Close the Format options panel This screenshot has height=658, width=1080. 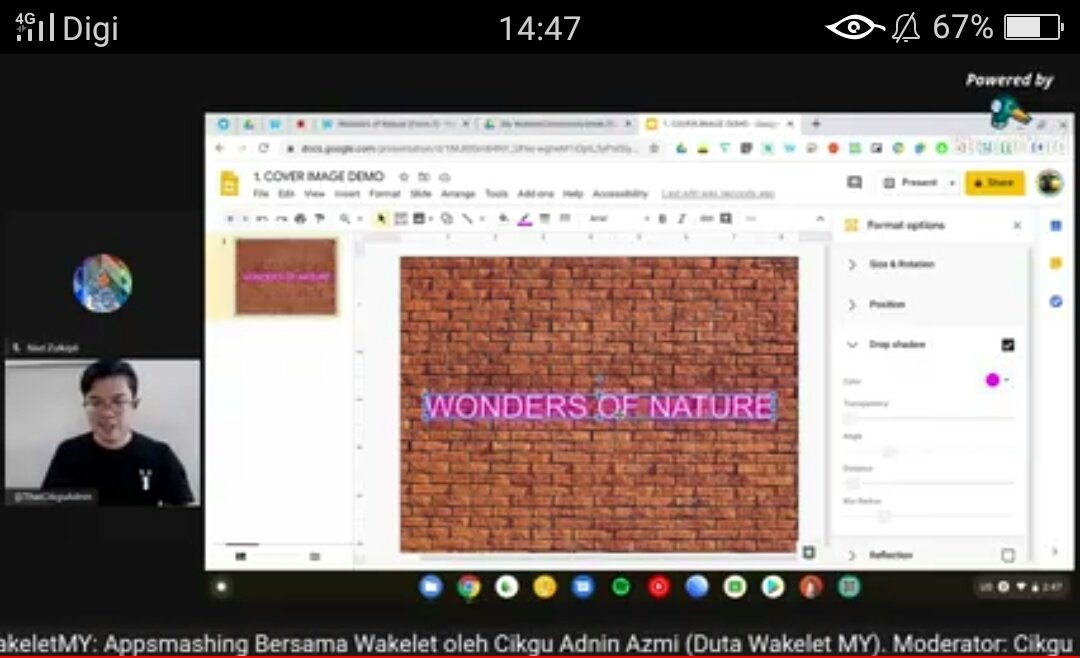coord(1017,225)
